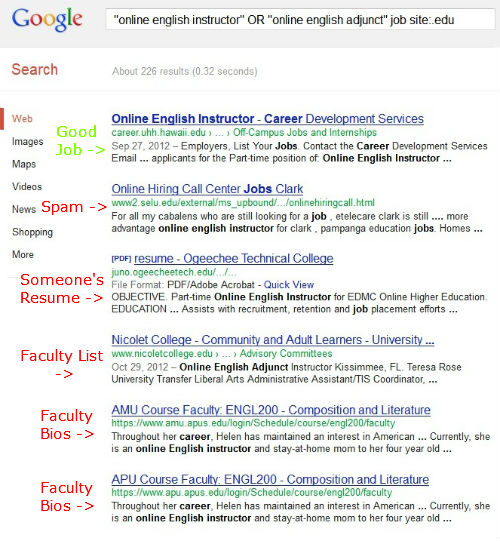Click career.uhh.hawaii.edu breadcrumb URL
Screen dimensions: 500x541
pos(158,132)
